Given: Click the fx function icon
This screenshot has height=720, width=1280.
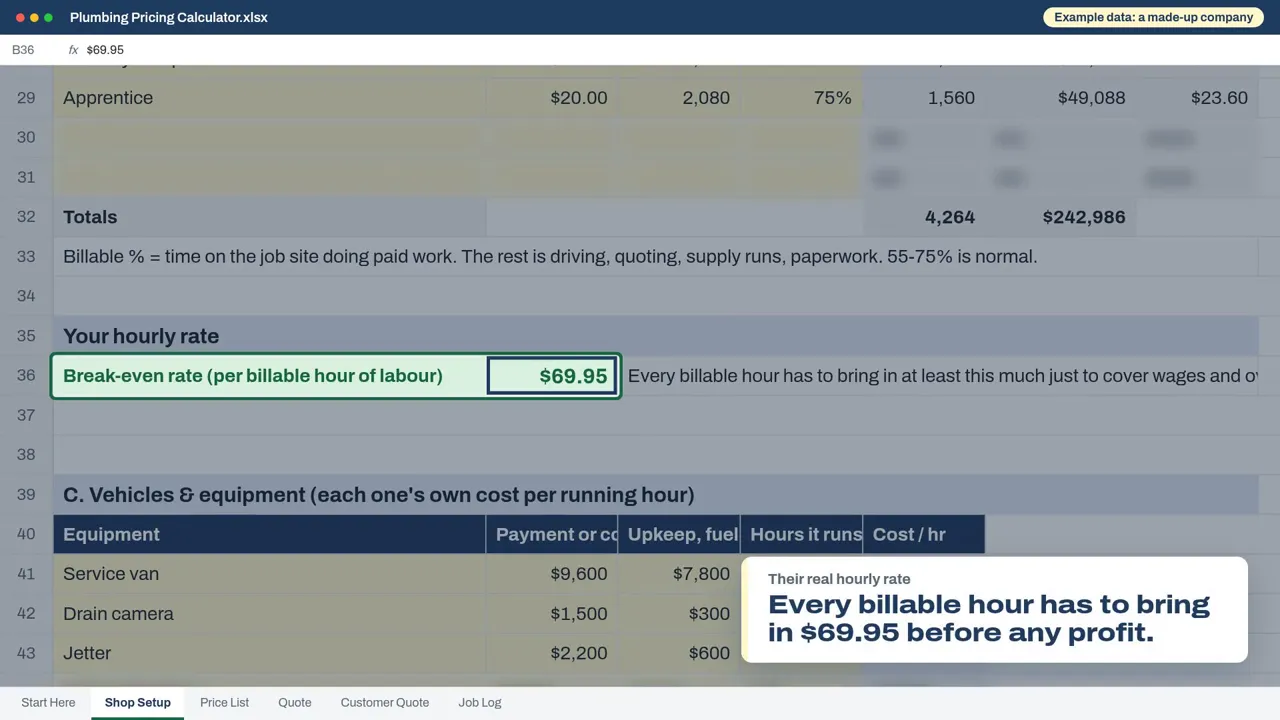Looking at the screenshot, I should pos(73,50).
